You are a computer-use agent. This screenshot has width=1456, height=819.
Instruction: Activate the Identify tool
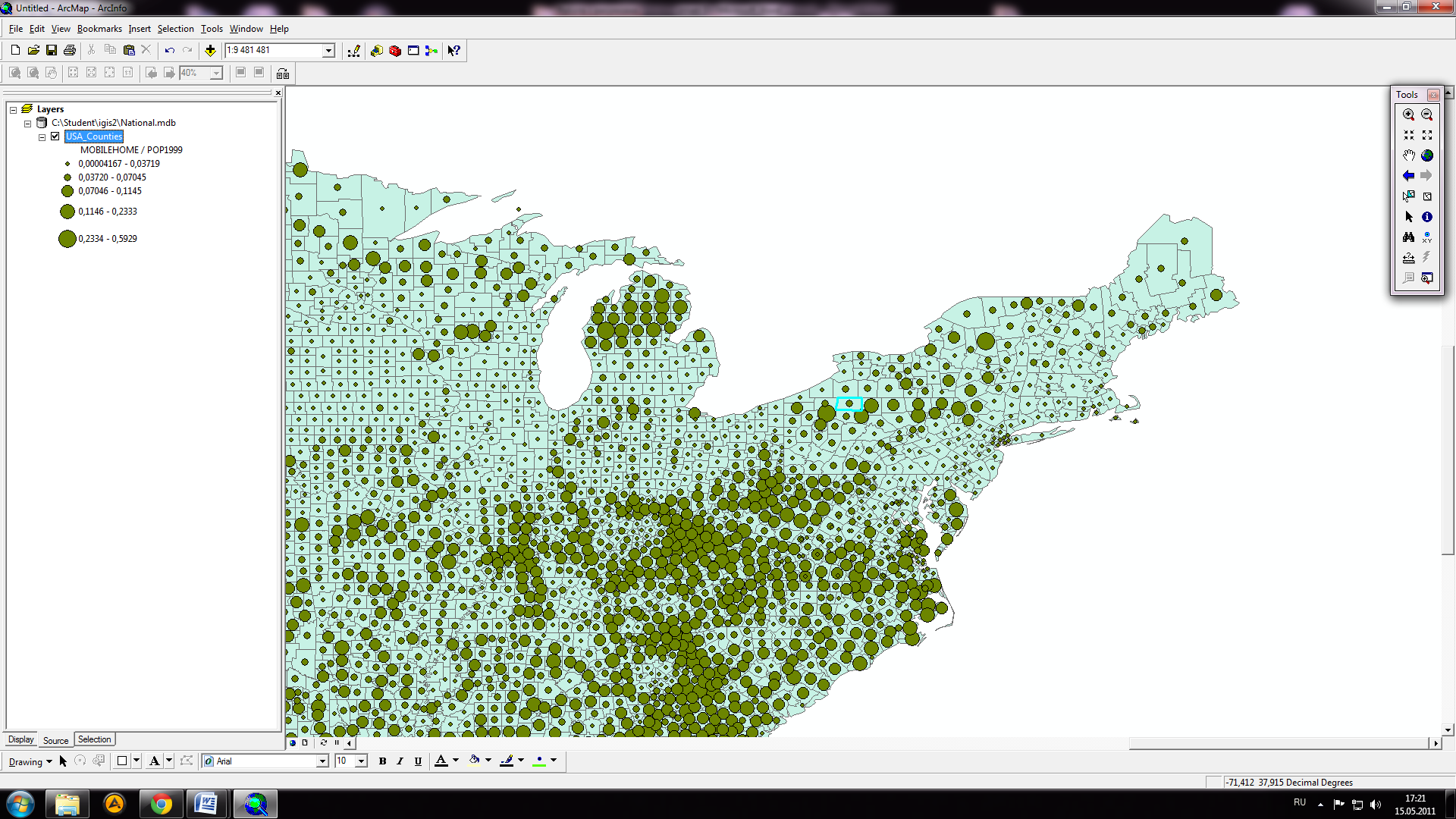coord(1427,217)
